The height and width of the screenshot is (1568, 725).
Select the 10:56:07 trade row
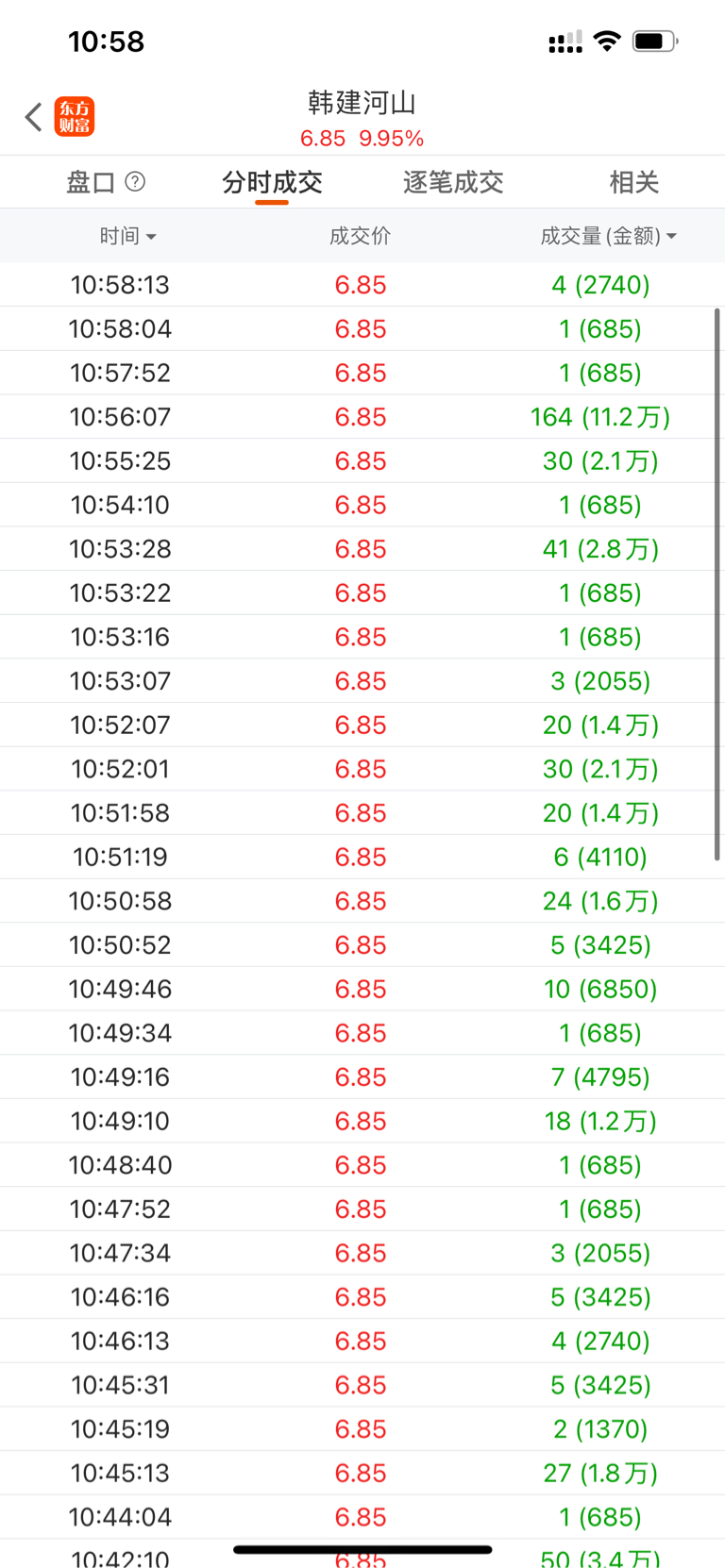[x=362, y=417]
